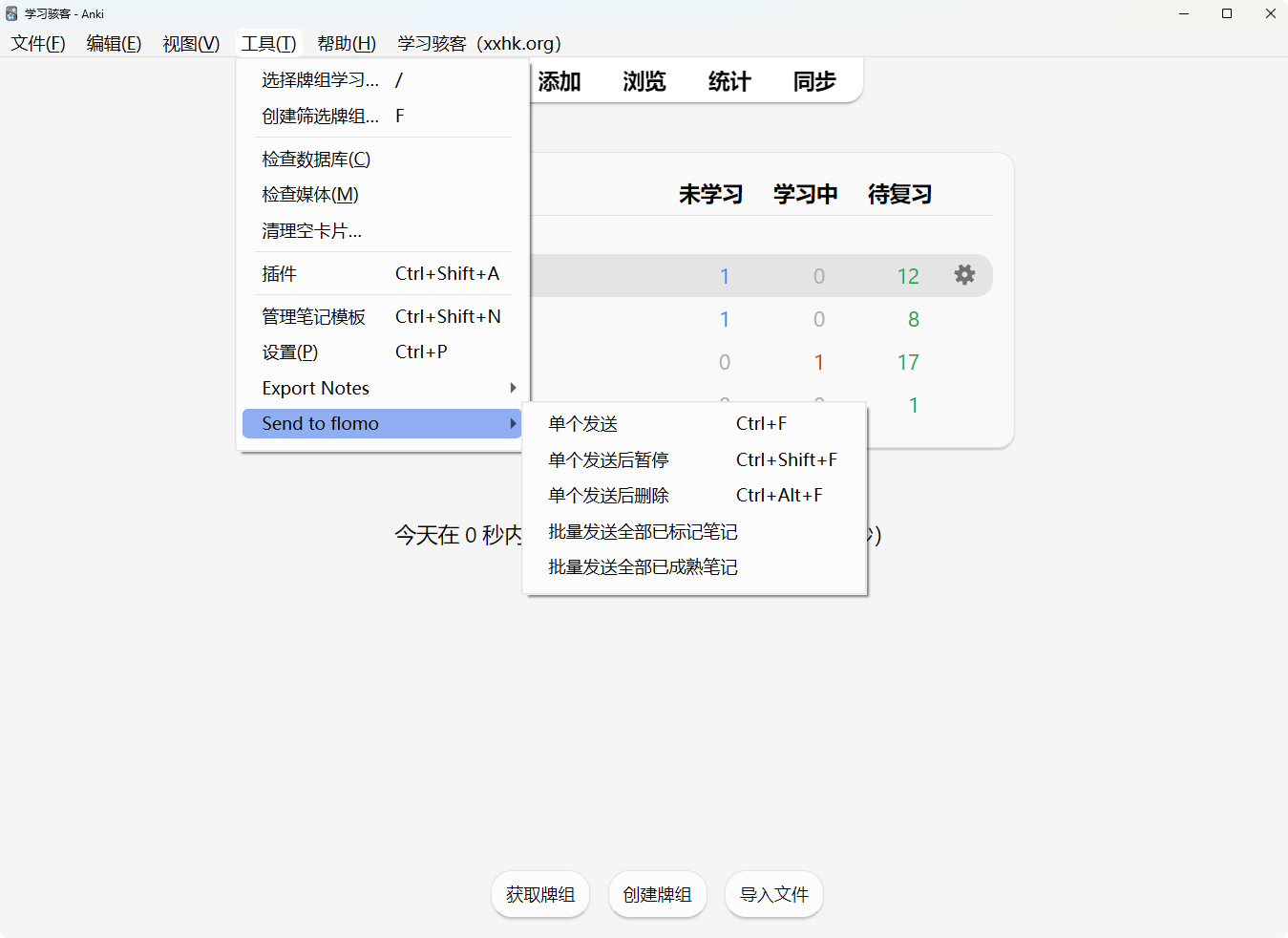
Task: Choose 单个发送后暂停 menu entry
Action: click(x=608, y=460)
